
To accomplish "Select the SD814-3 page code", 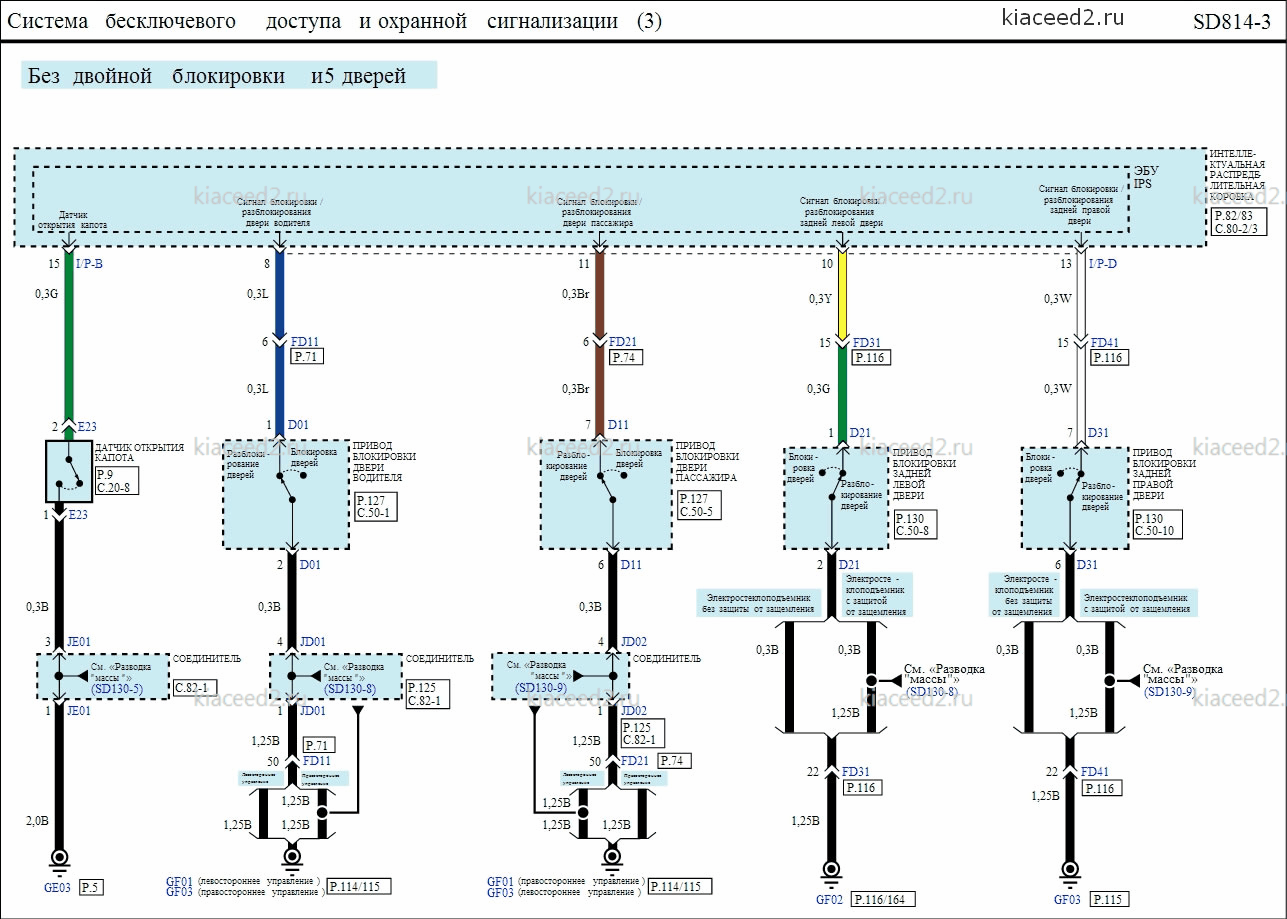I will pos(1231,22).
